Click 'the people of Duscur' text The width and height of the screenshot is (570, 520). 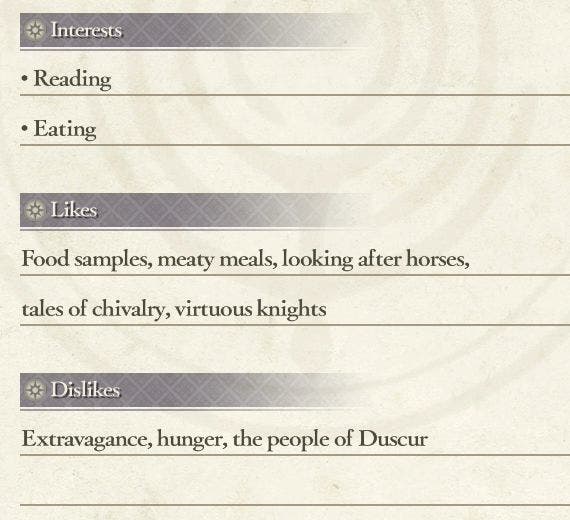[x=330, y=439]
